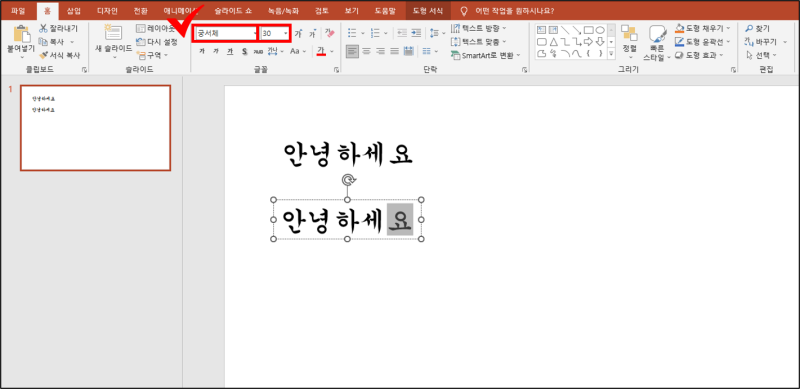The width and height of the screenshot is (800, 389).
Task: Switch to Design (디자인) tab
Action: pos(107,11)
